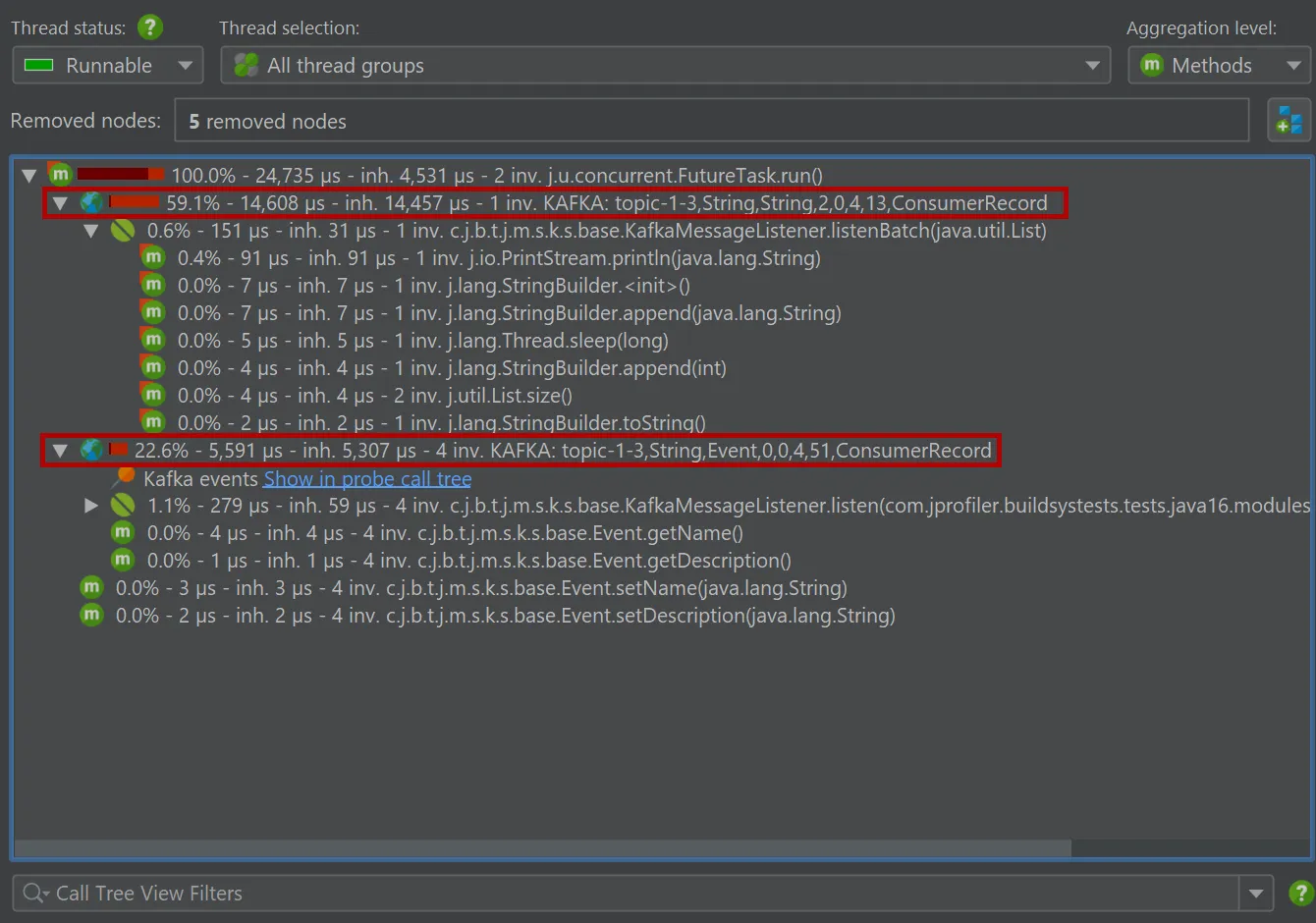1316x923 pixels.
Task: Click the globe icon of the 22.6% KAFKA node
Action: click(x=91, y=450)
